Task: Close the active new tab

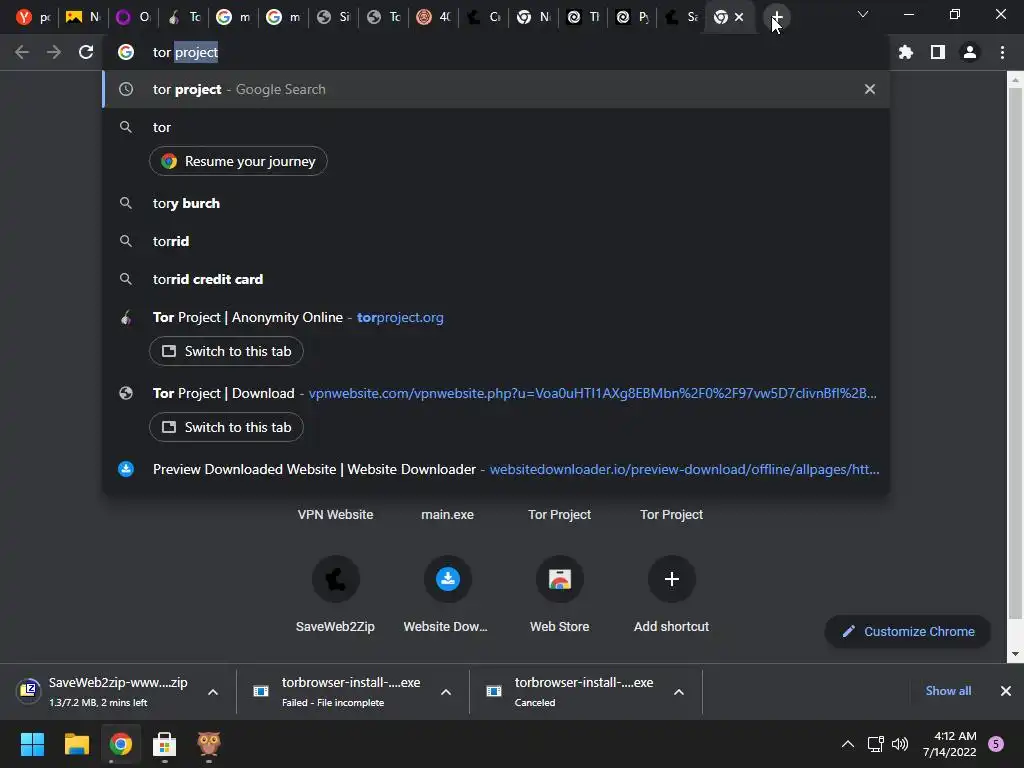Action: click(x=739, y=18)
